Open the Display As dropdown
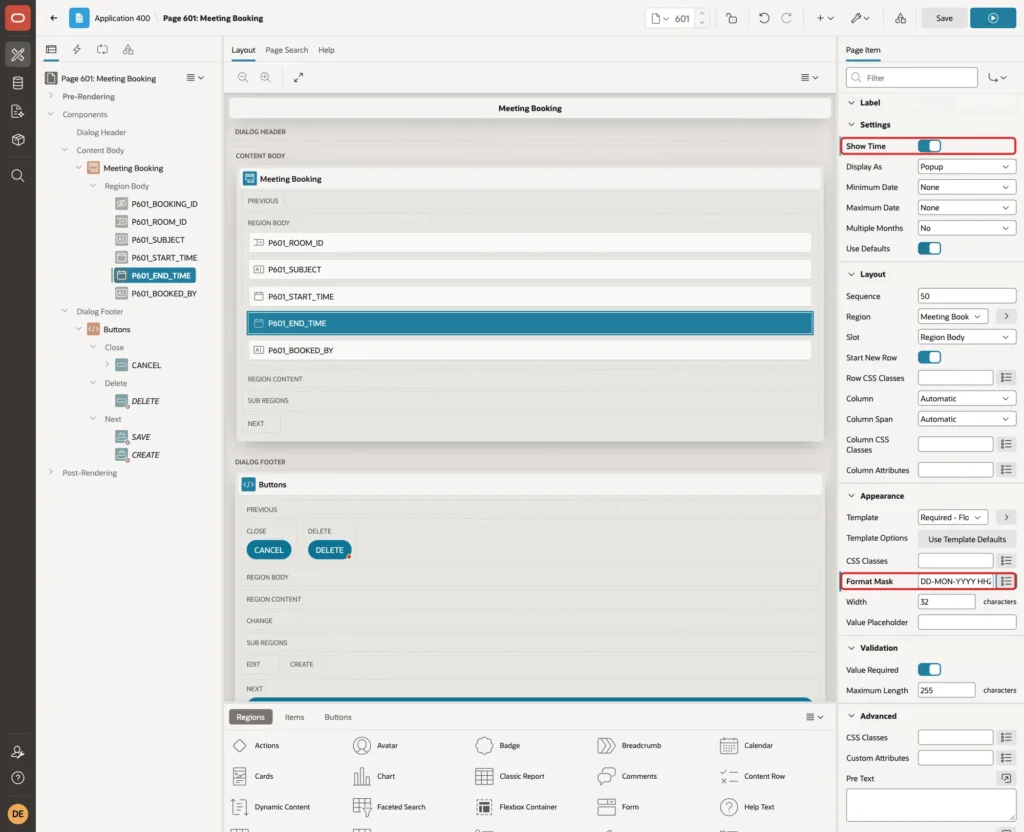 [967, 167]
